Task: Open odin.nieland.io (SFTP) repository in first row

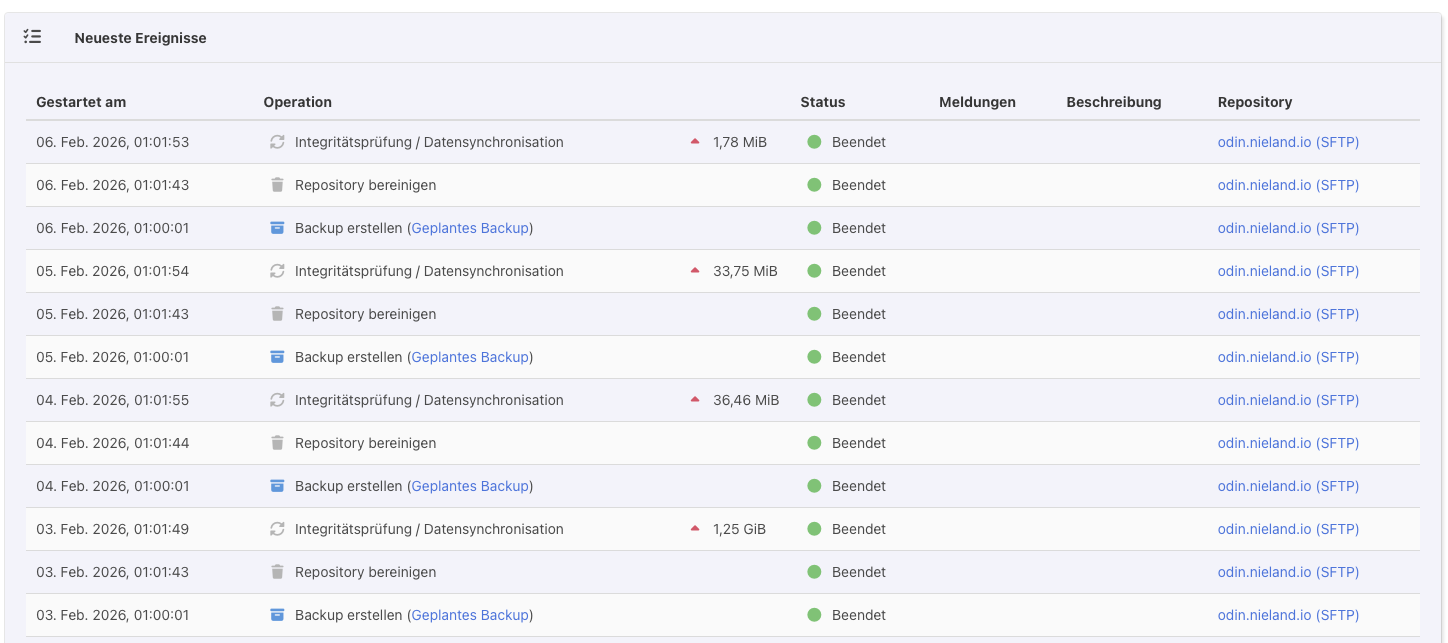Action: (1288, 142)
